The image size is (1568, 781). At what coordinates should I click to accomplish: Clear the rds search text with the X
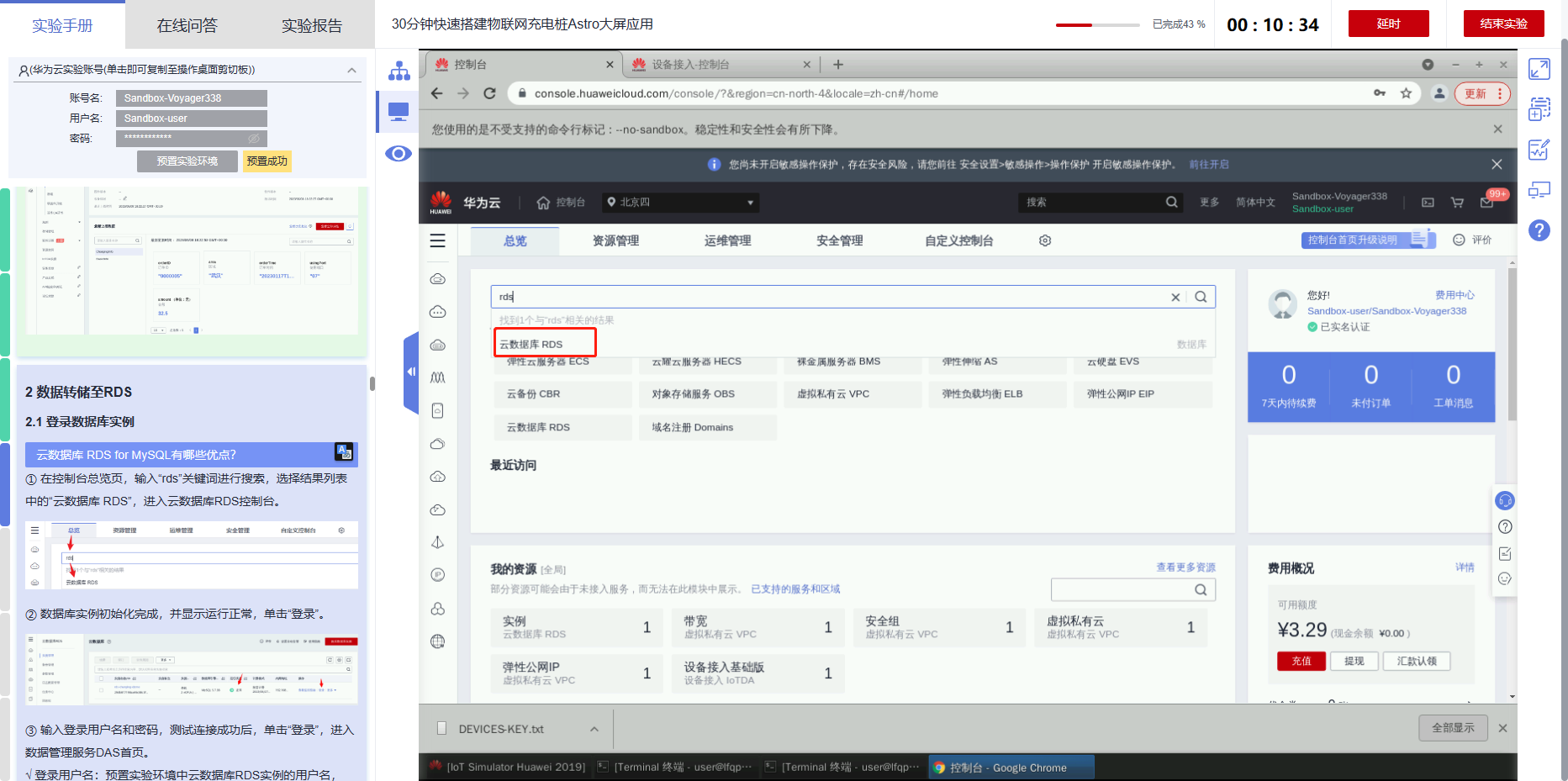(1175, 297)
